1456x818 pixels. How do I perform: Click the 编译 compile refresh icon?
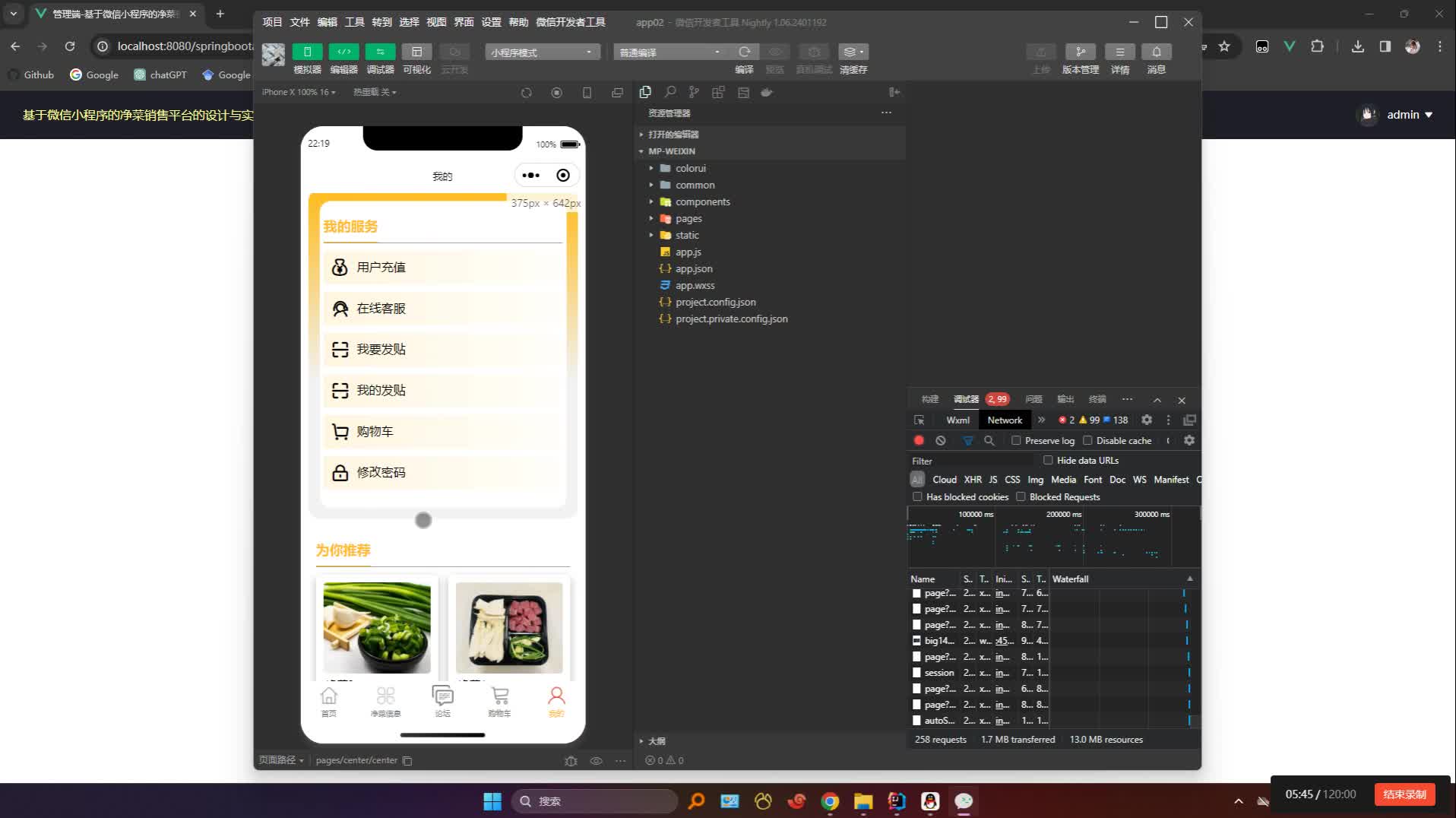[745, 52]
